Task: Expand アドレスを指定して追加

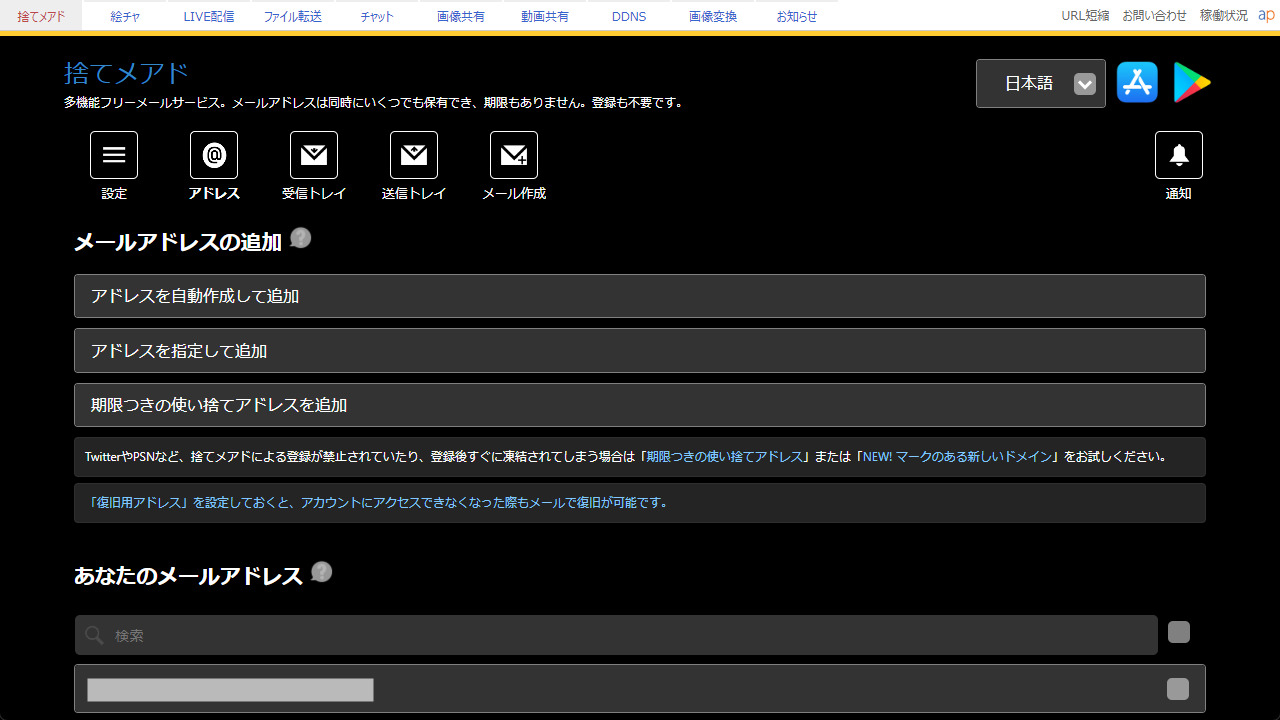Action: click(x=640, y=351)
